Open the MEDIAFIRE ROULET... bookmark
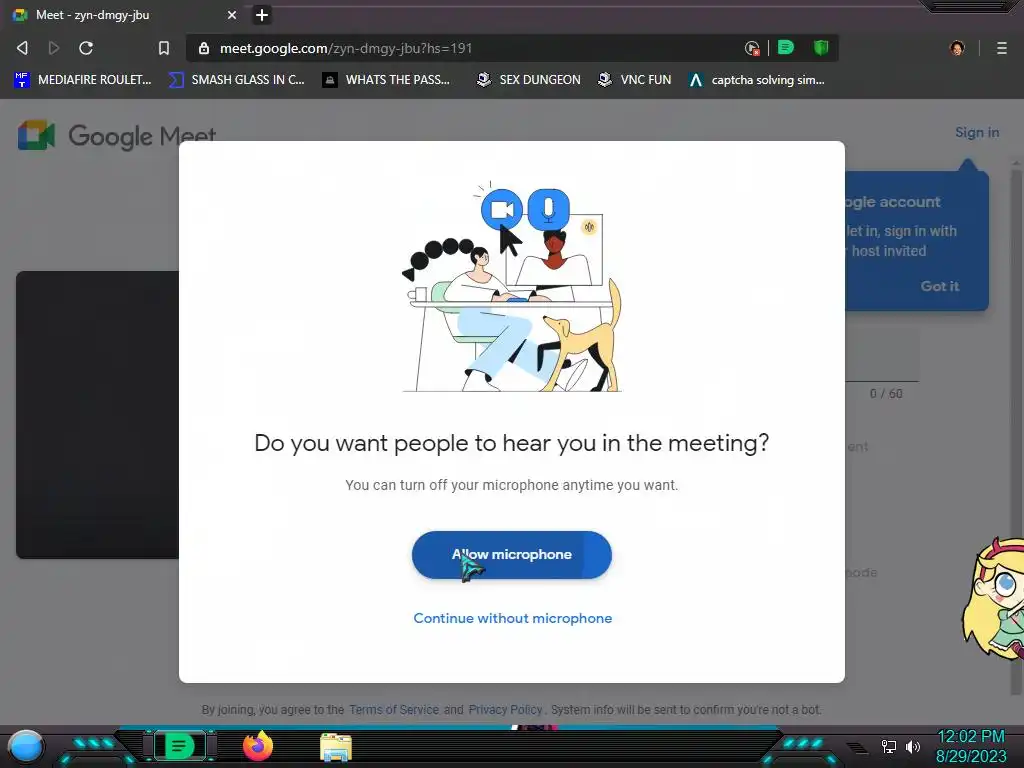 coord(82,80)
